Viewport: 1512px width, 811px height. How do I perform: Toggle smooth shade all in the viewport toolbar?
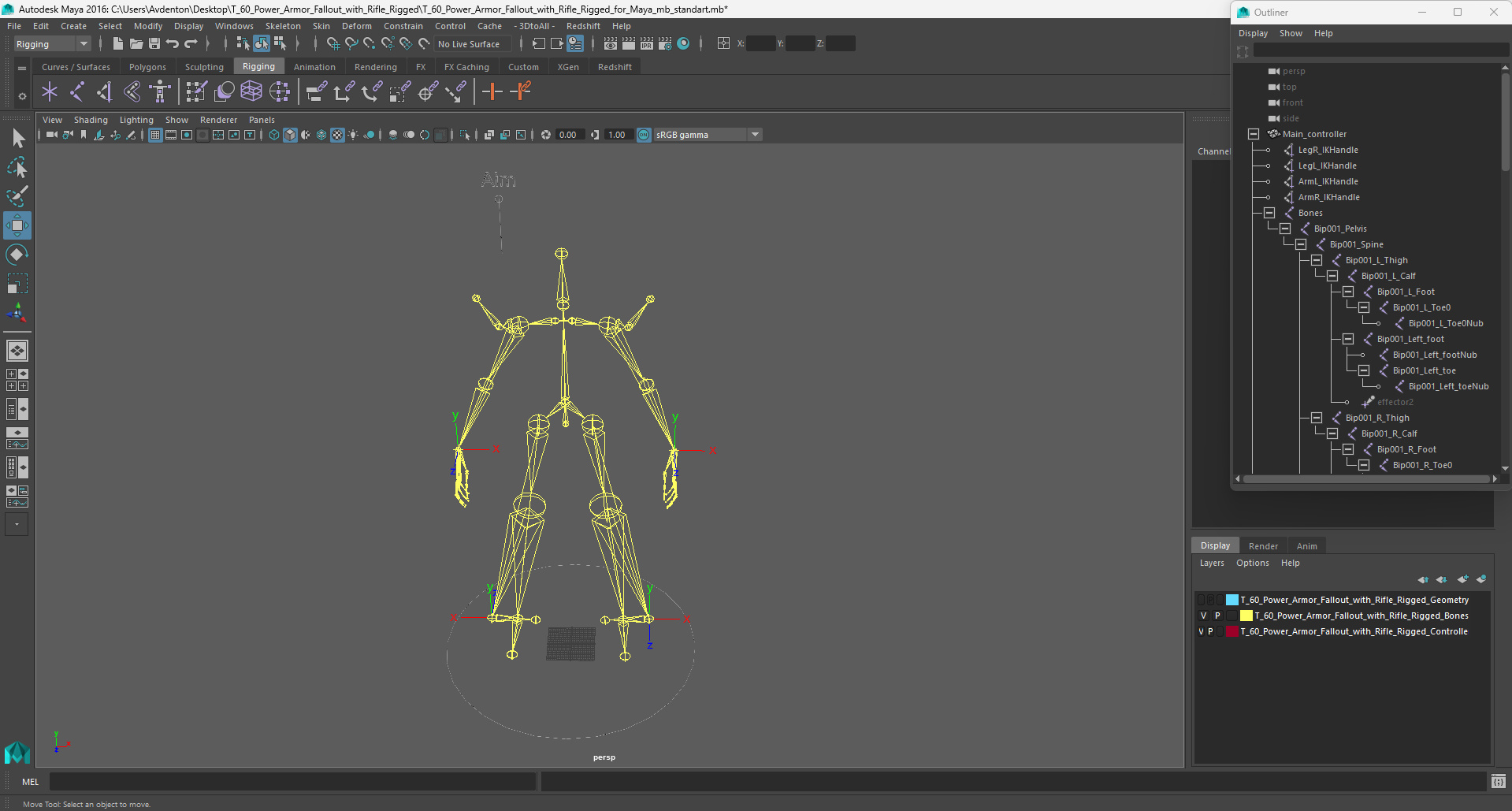tap(290, 135)
